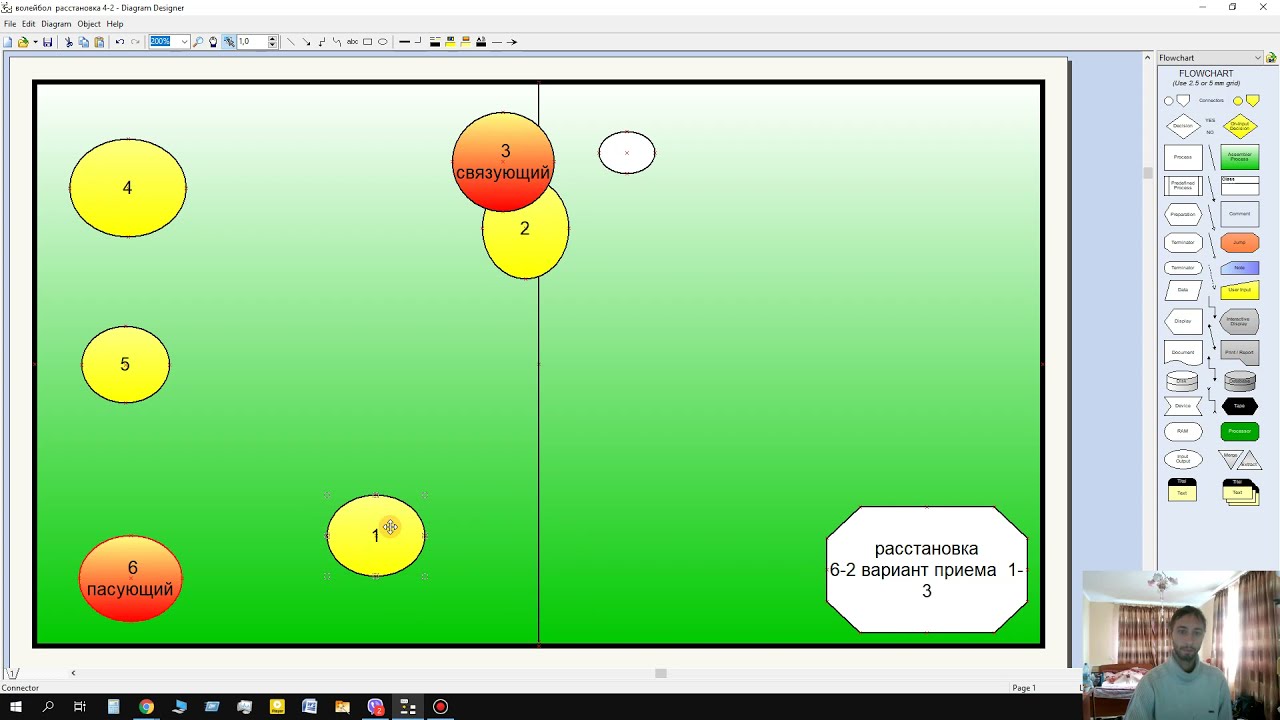Pick the Predefined Process shape
The image size is (1280, 720).
tap(1183, 186)
